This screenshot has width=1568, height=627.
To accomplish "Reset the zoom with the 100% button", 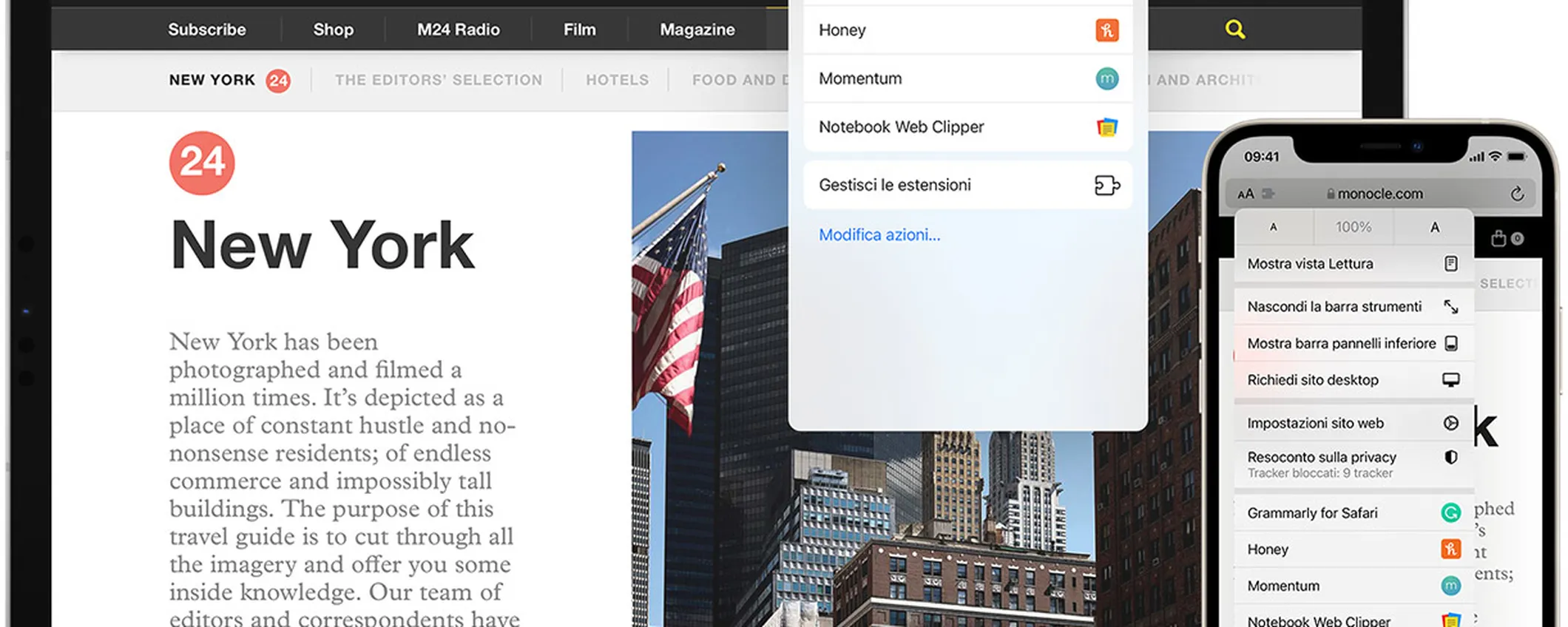I will coord(1354,227).
